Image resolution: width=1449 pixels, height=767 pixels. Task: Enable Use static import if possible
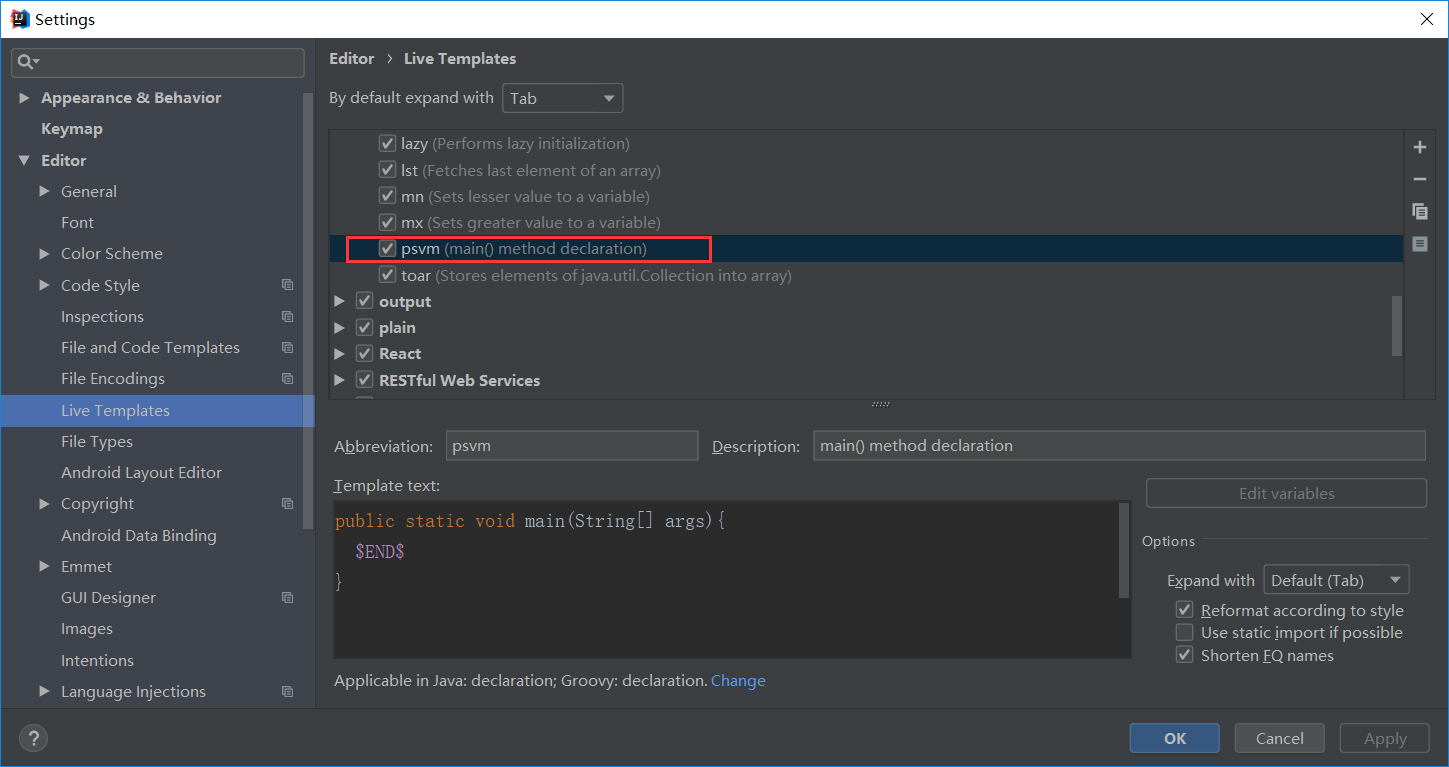tap(1184, 633)
